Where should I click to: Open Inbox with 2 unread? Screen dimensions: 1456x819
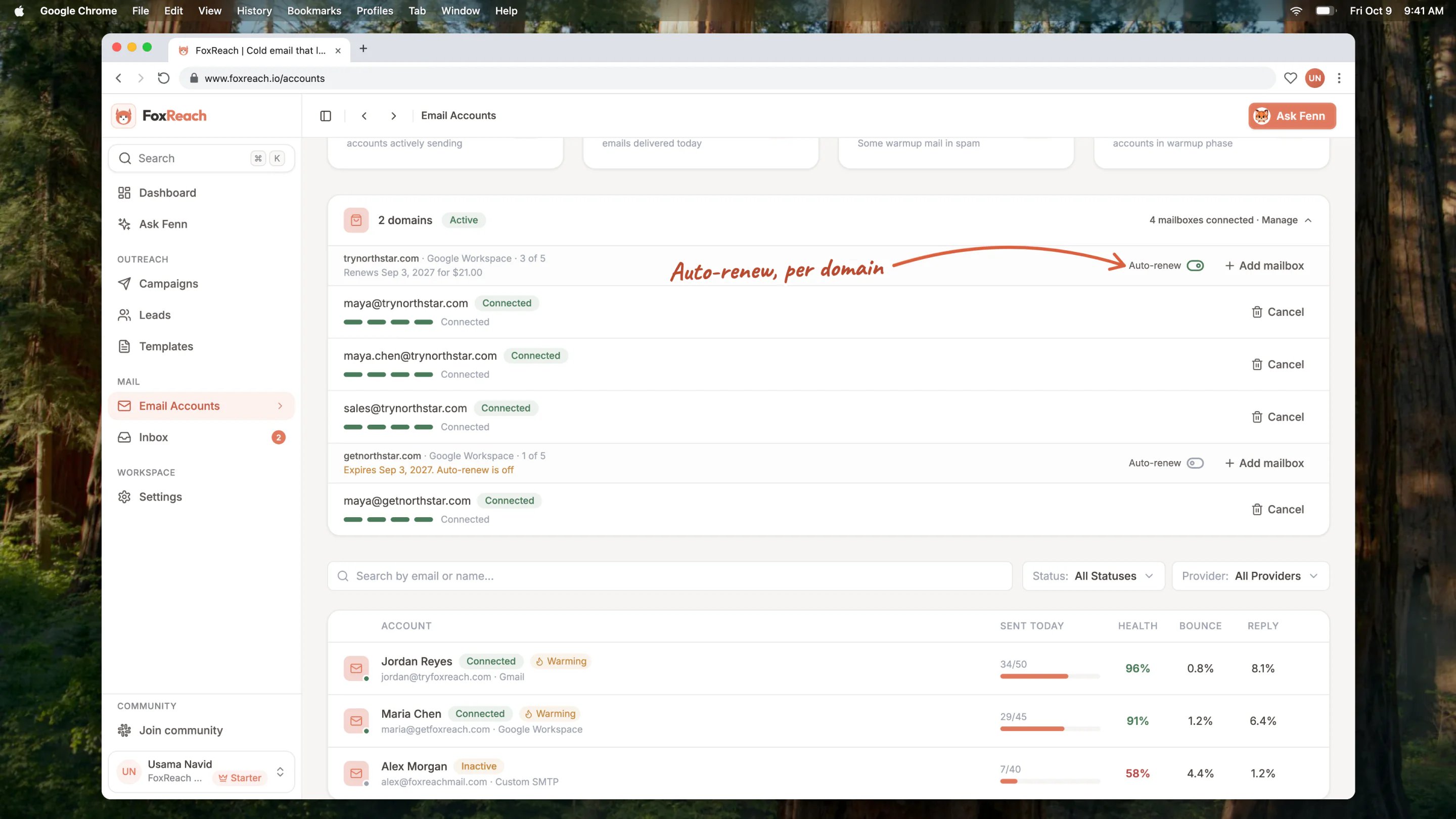[201, 437]
